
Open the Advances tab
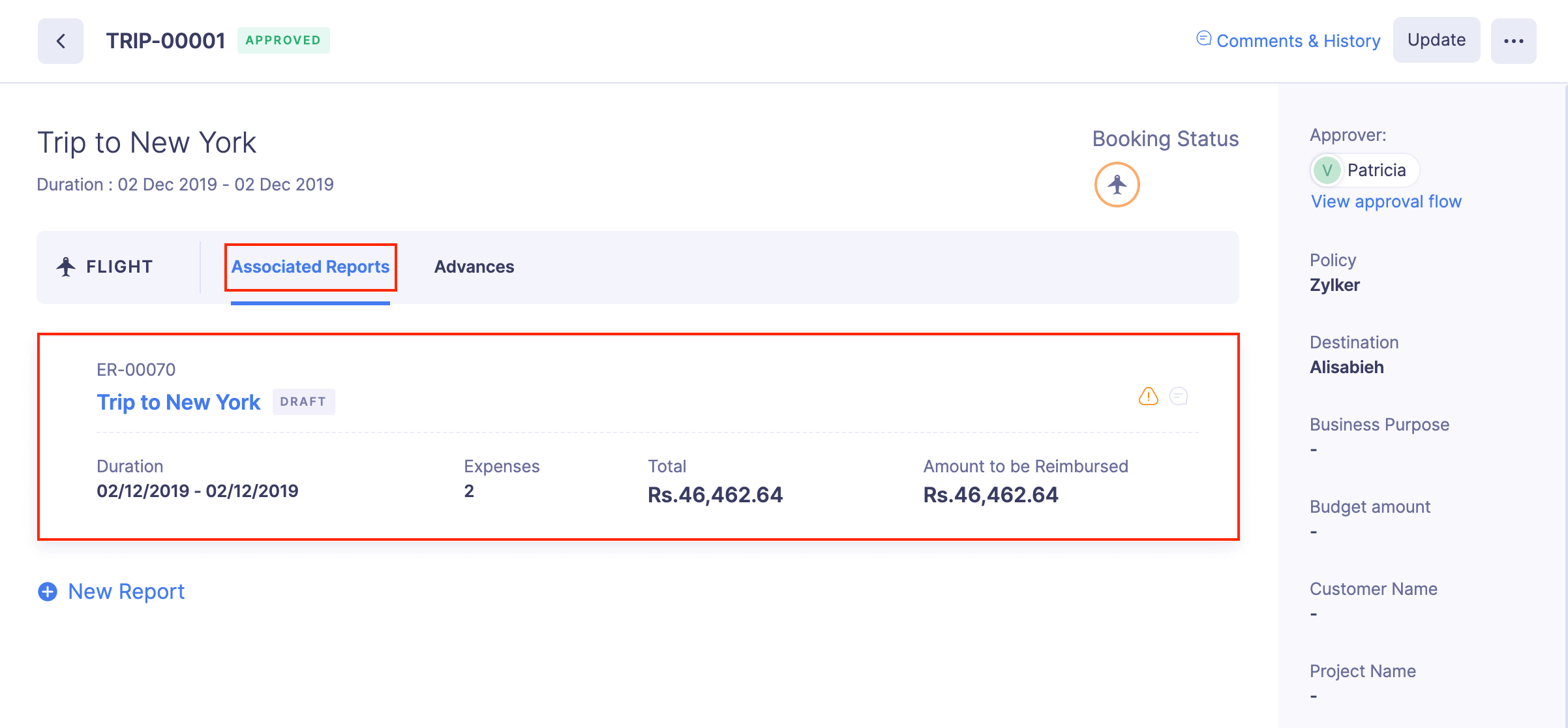[474, 267]
